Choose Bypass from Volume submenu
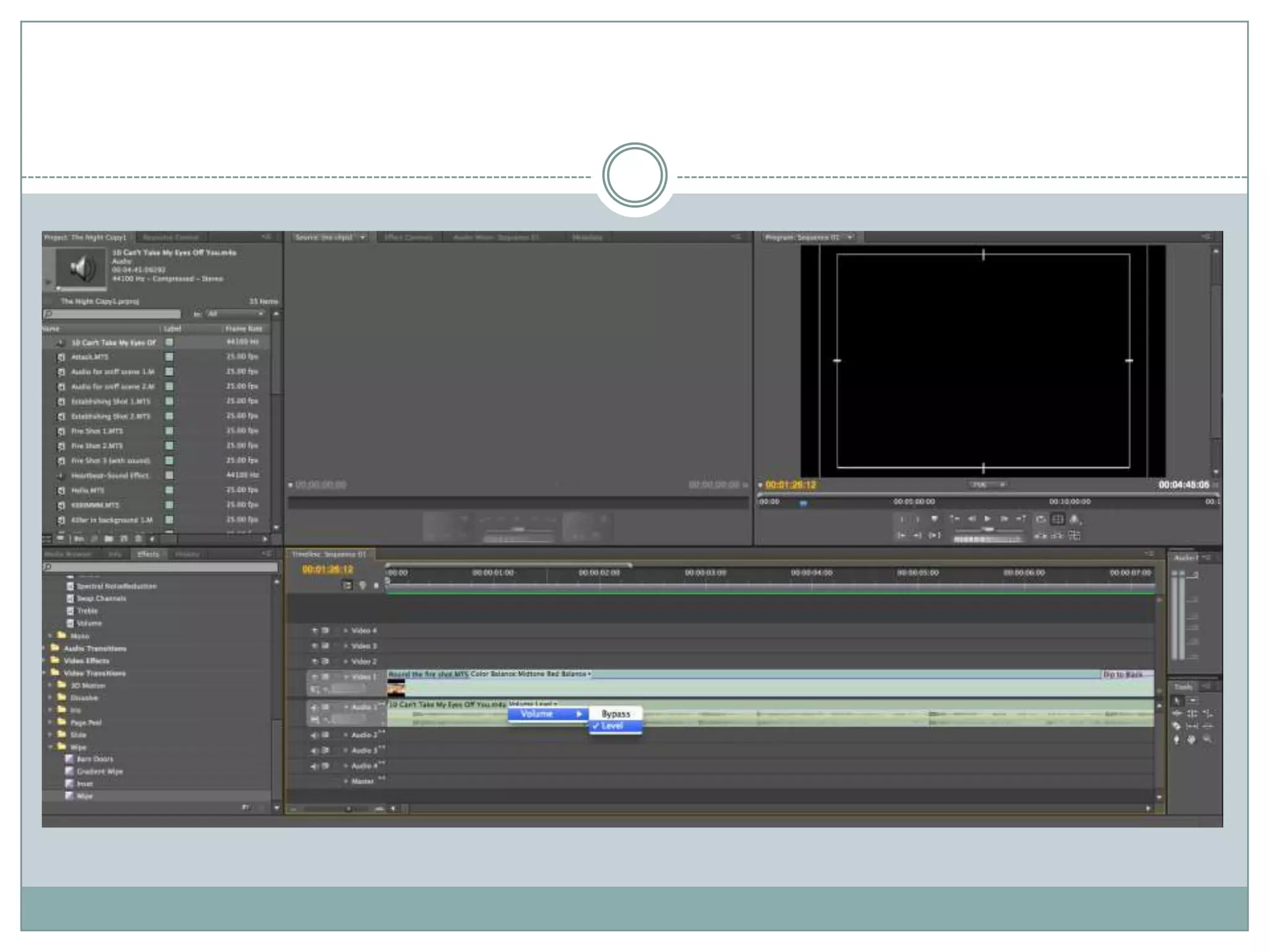This screenshot has width=1270, height=952. point(615,714)
